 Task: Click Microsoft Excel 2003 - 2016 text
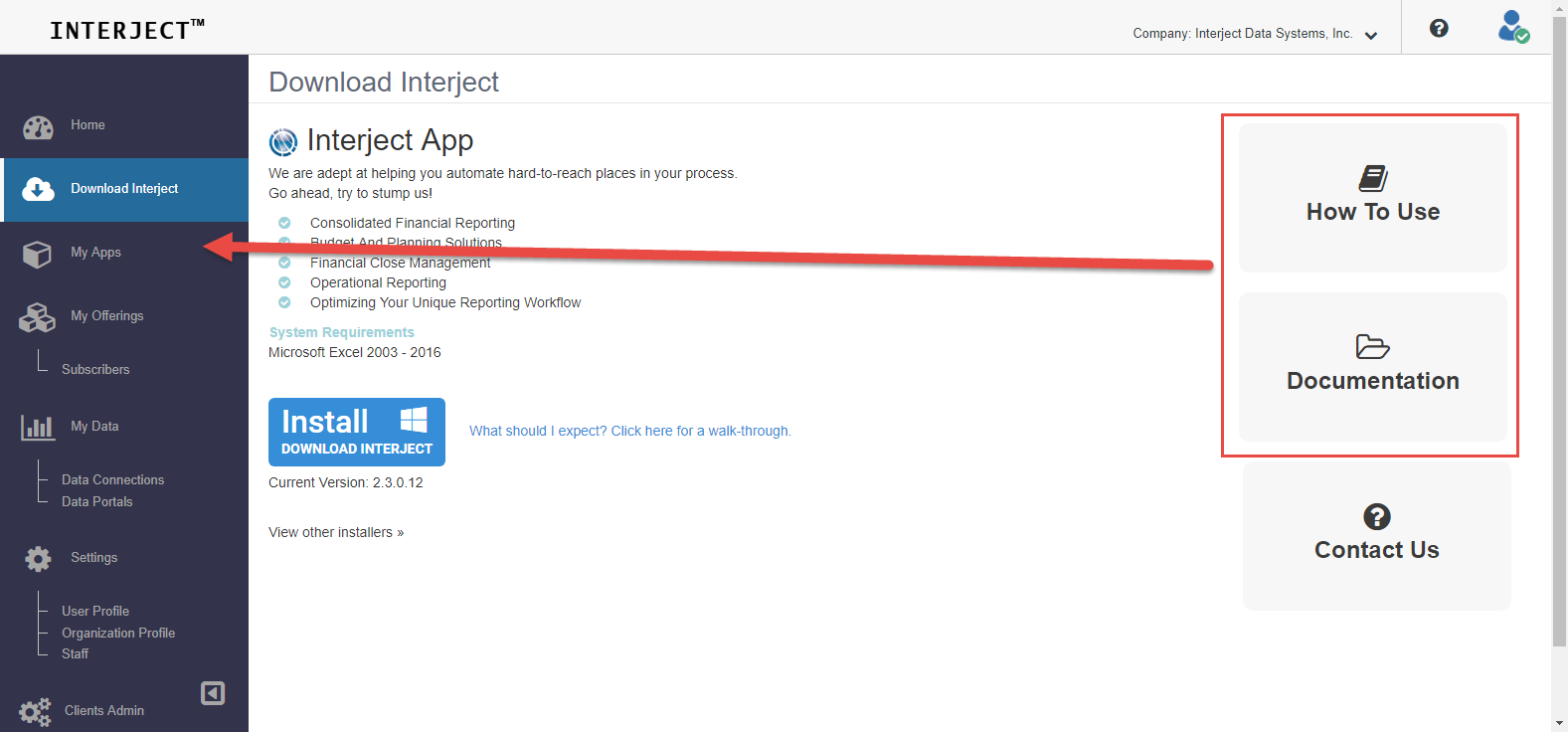(x=355, y=352)
